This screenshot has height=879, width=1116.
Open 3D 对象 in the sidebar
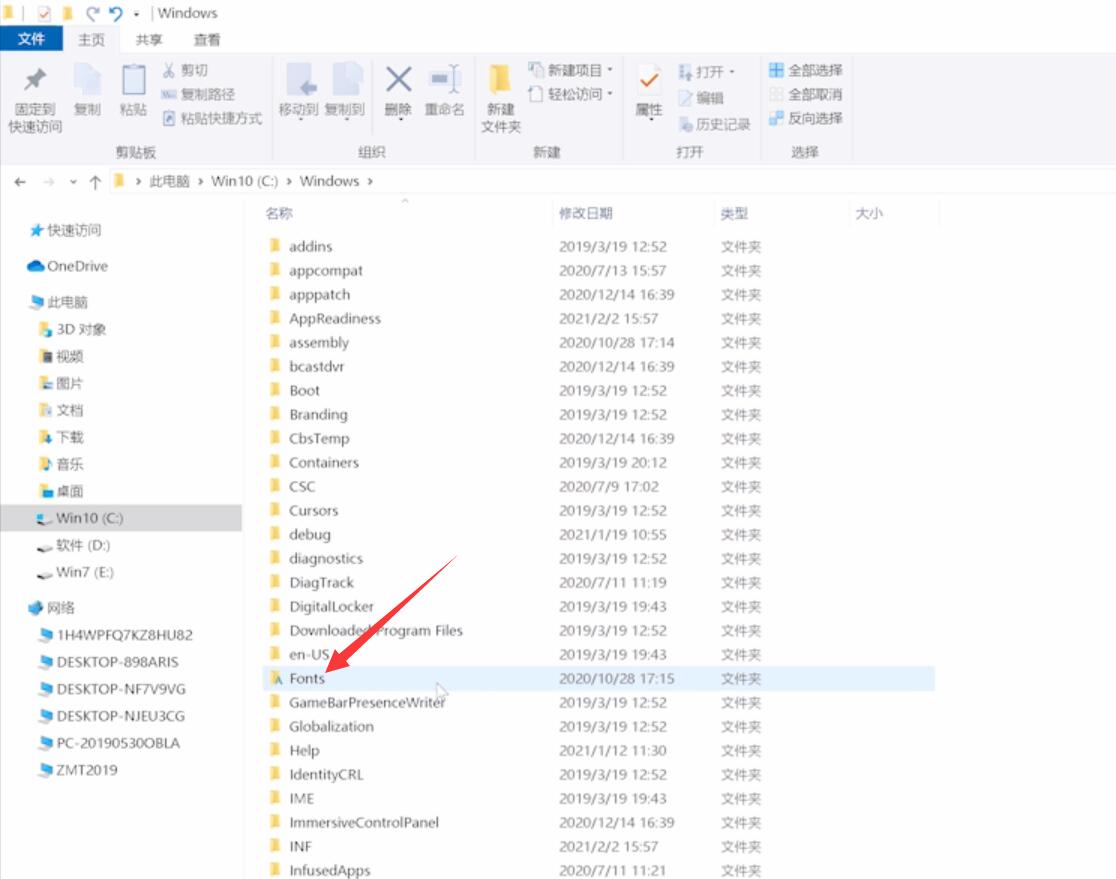[x=72, y=329]
